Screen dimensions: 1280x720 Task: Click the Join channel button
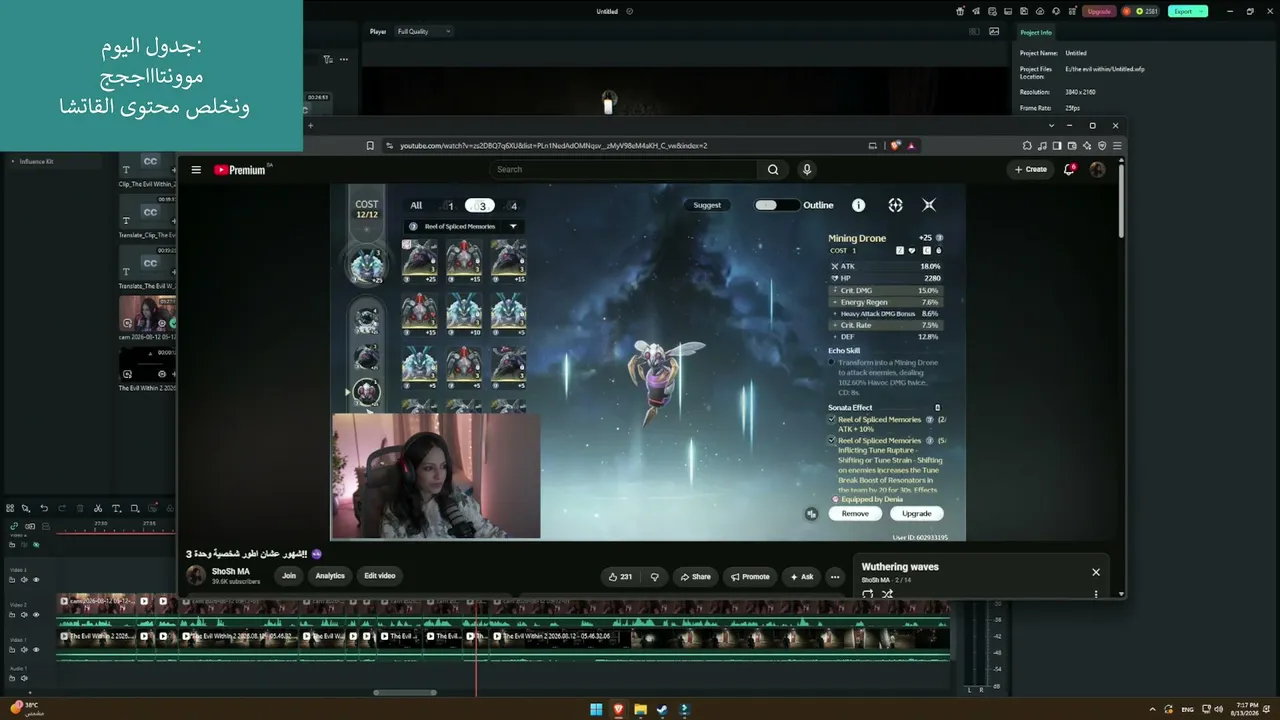coord(289,576)
